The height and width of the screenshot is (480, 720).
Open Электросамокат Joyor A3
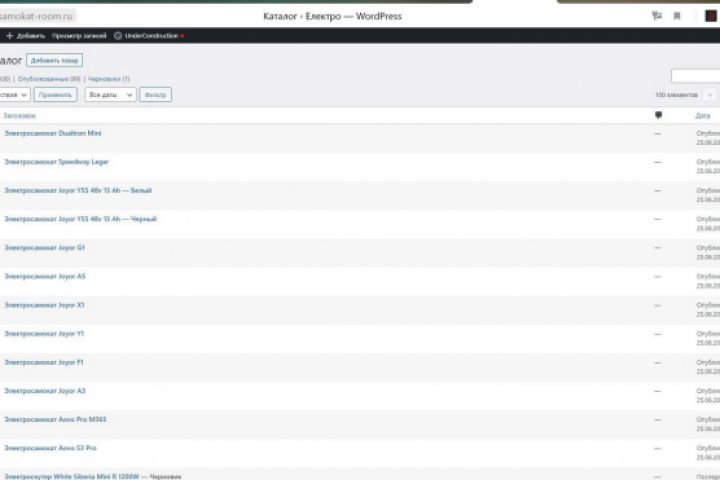(45, 391)
